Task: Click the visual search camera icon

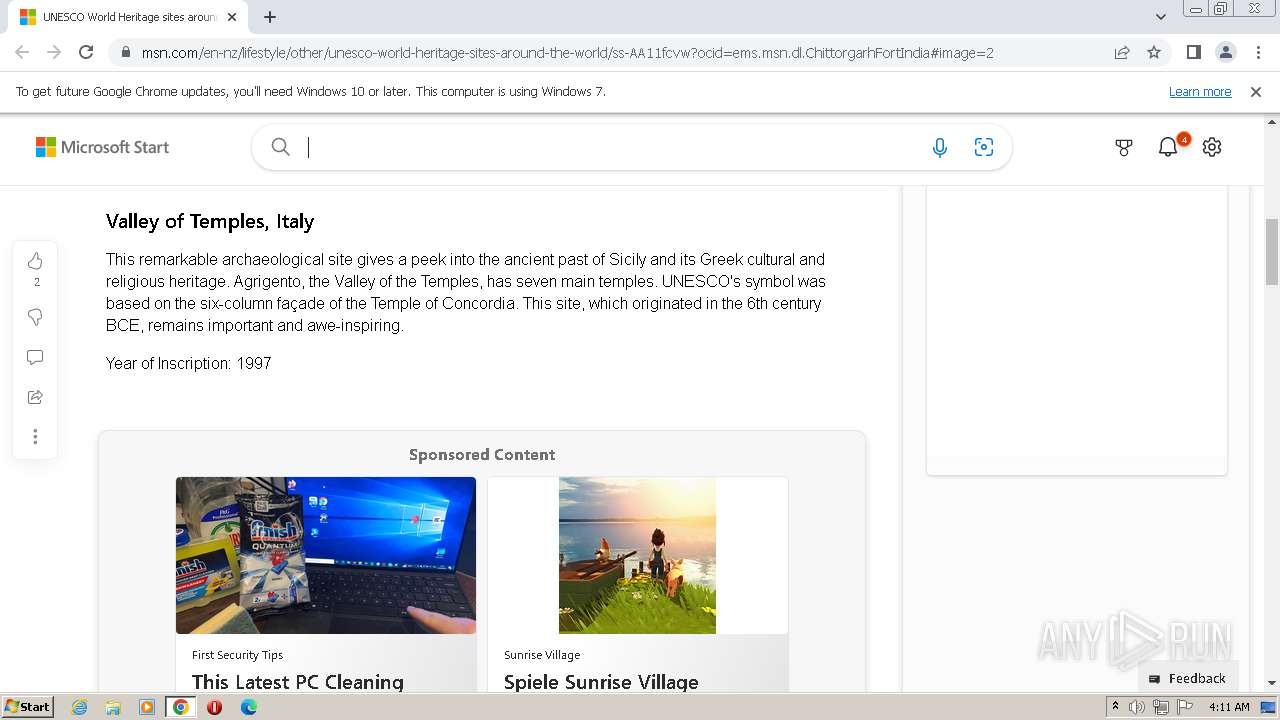Action: [x=984, y=148]
